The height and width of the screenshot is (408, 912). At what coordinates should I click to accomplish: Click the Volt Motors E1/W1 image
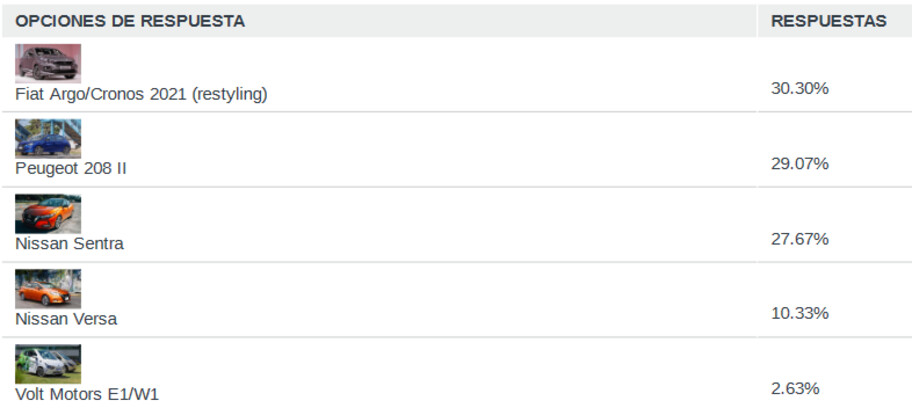click(x=48, y=363)
